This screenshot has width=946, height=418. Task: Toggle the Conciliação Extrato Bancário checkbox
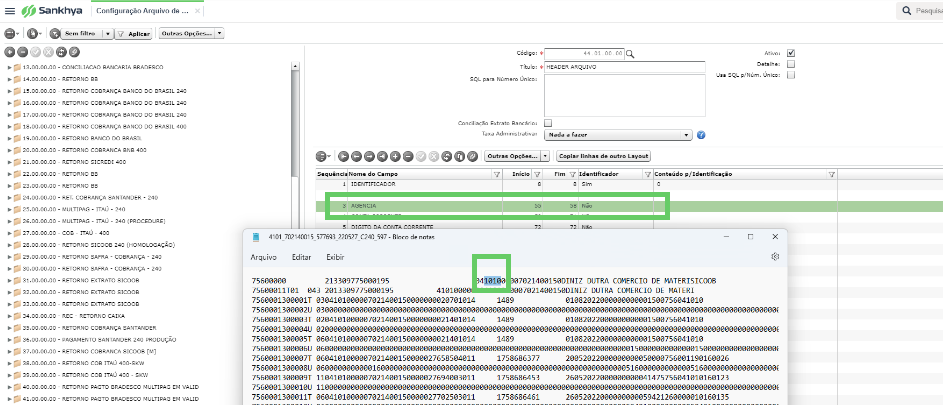(548, 123)
